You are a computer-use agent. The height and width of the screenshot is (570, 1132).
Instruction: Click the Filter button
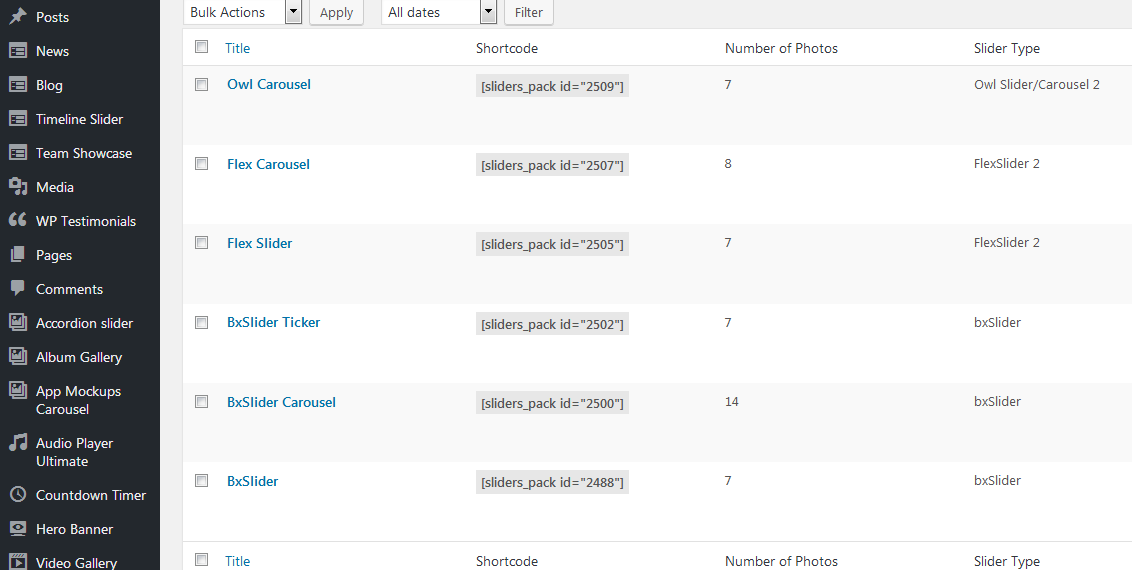click(529, 12)
